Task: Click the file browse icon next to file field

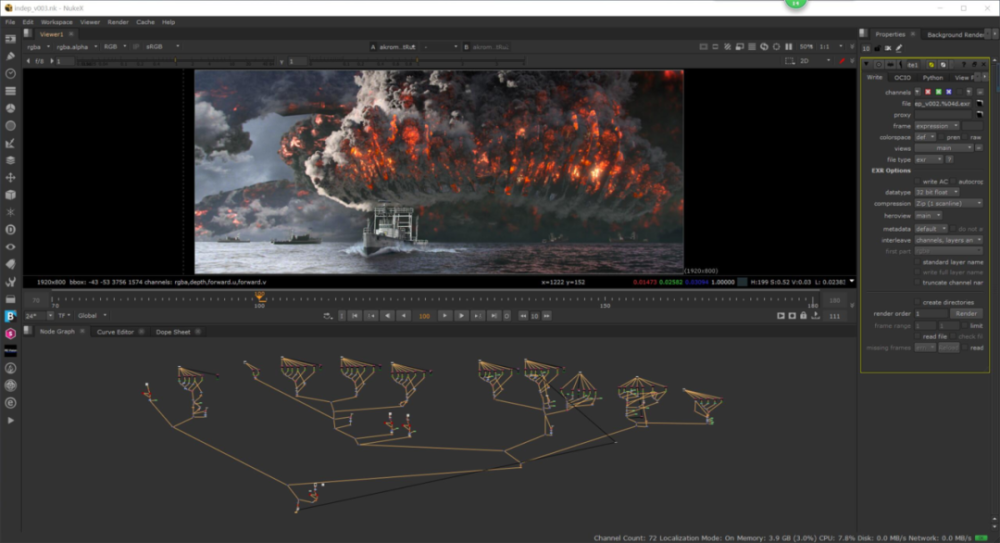Action: coord(980,103)
